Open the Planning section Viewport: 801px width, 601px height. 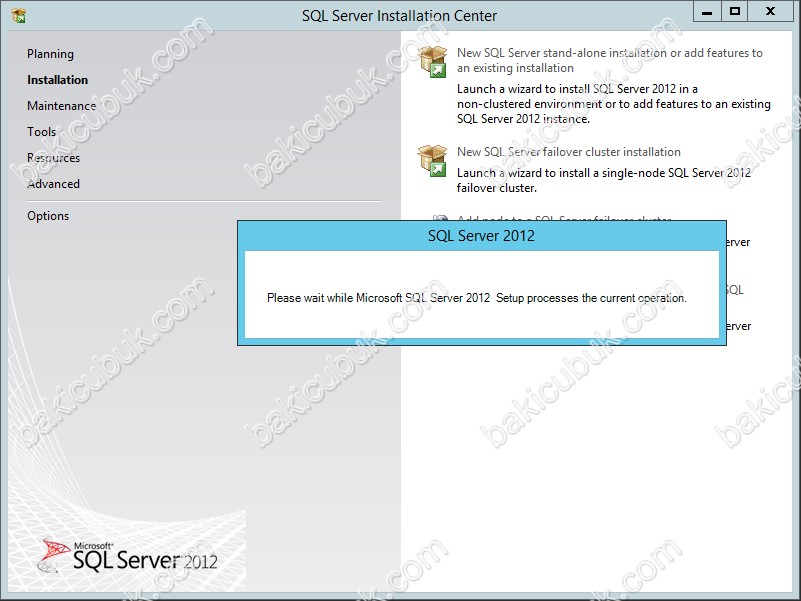click(50, 54)
